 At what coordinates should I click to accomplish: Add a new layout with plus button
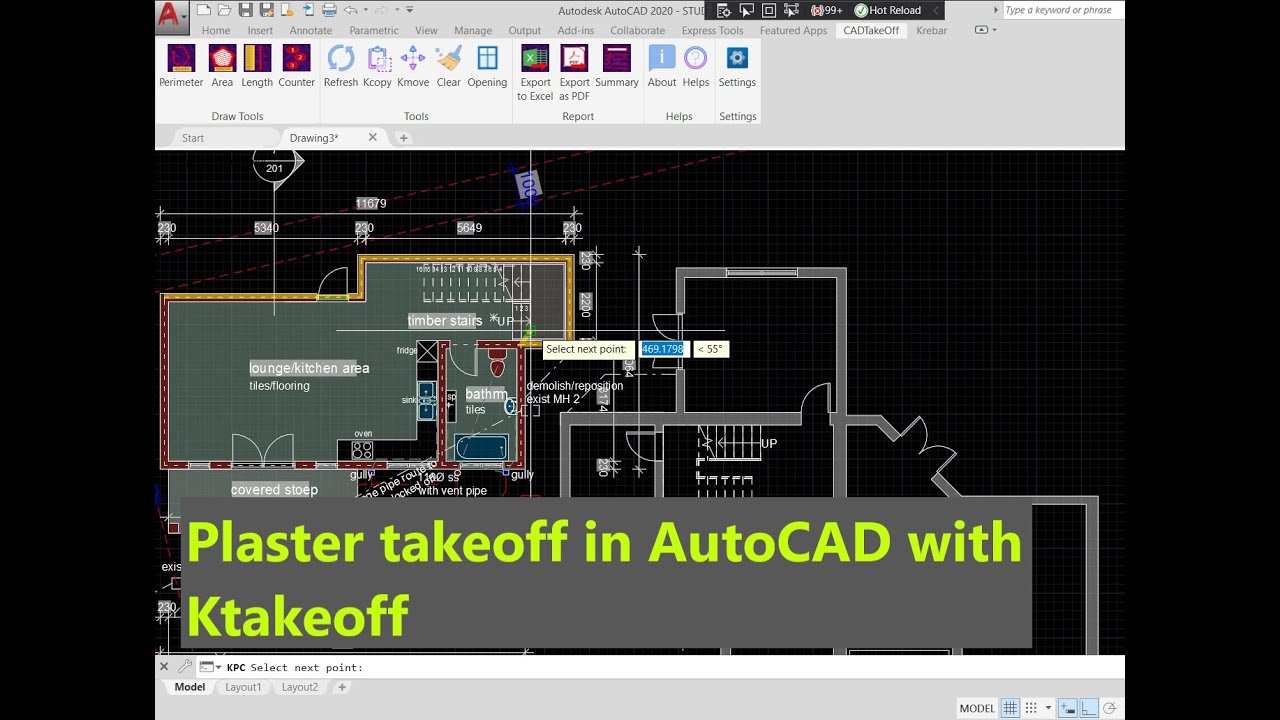341,687
